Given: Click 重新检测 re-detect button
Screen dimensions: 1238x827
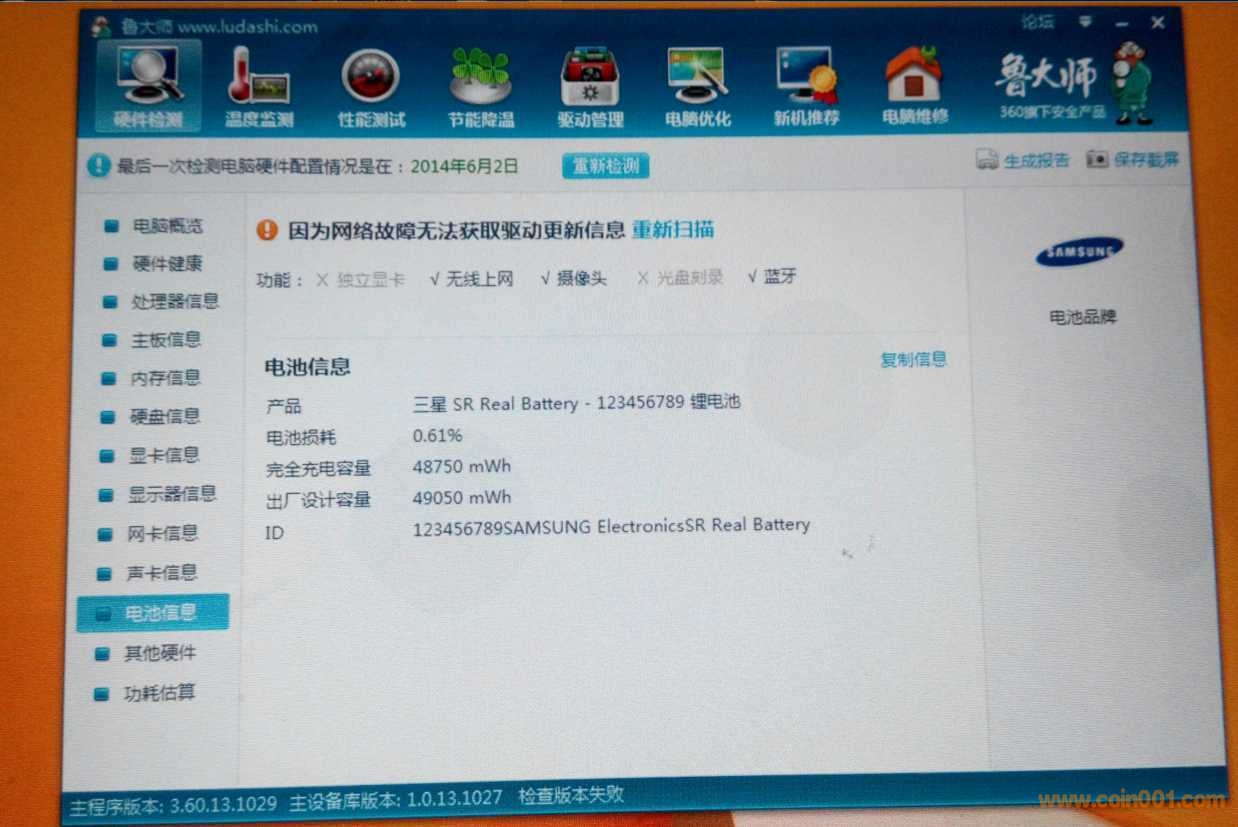Looking at the screenshot, I should coord(605,166).
